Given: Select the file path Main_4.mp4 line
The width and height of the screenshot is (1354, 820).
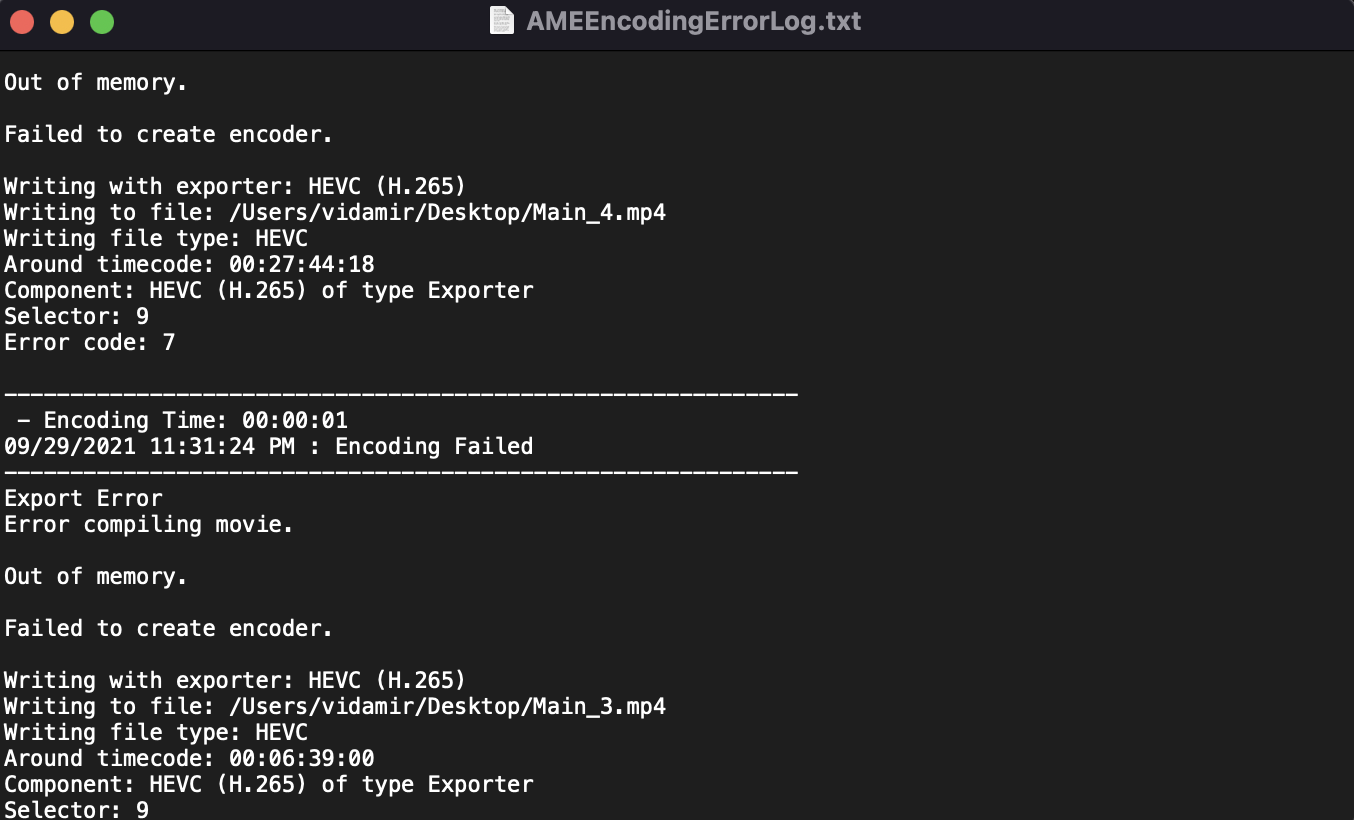Looking at the screenshot, I should click(335, 212).
